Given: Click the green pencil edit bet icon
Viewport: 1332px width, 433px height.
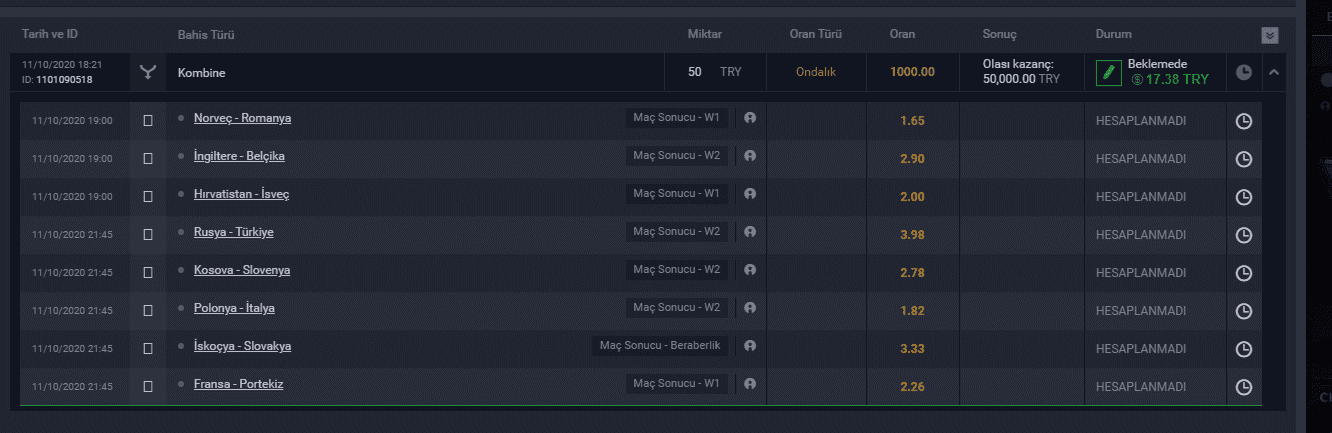Looking at the screenshot, I should point(1108,72).
